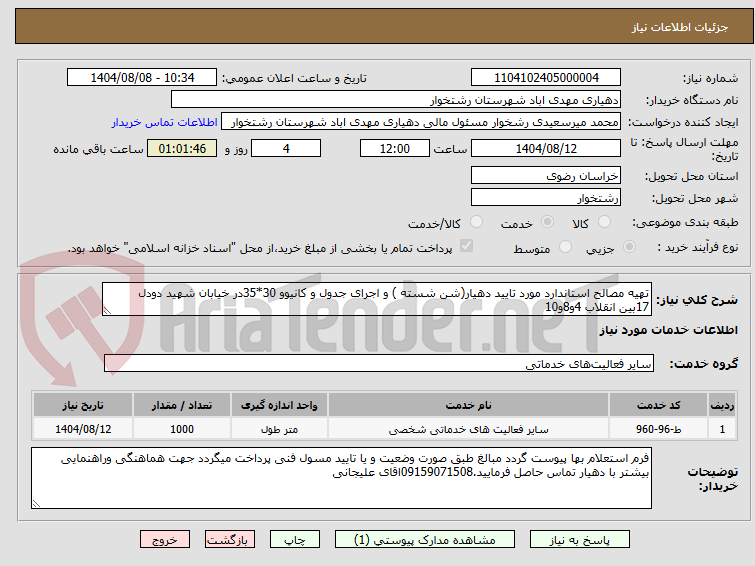Click the توضیحات خریدار notes textarea
The width and height of the screenshot is (755, 566).
pyautogui.click(x=341, y=478)
